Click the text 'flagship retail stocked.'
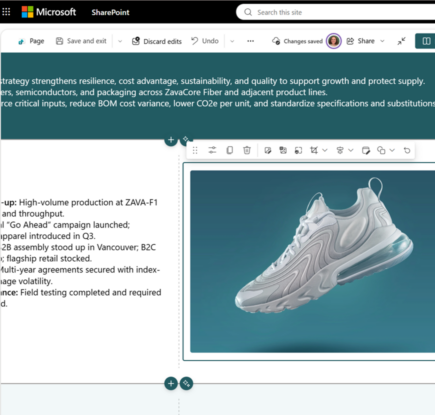 (x=49, y=259)
